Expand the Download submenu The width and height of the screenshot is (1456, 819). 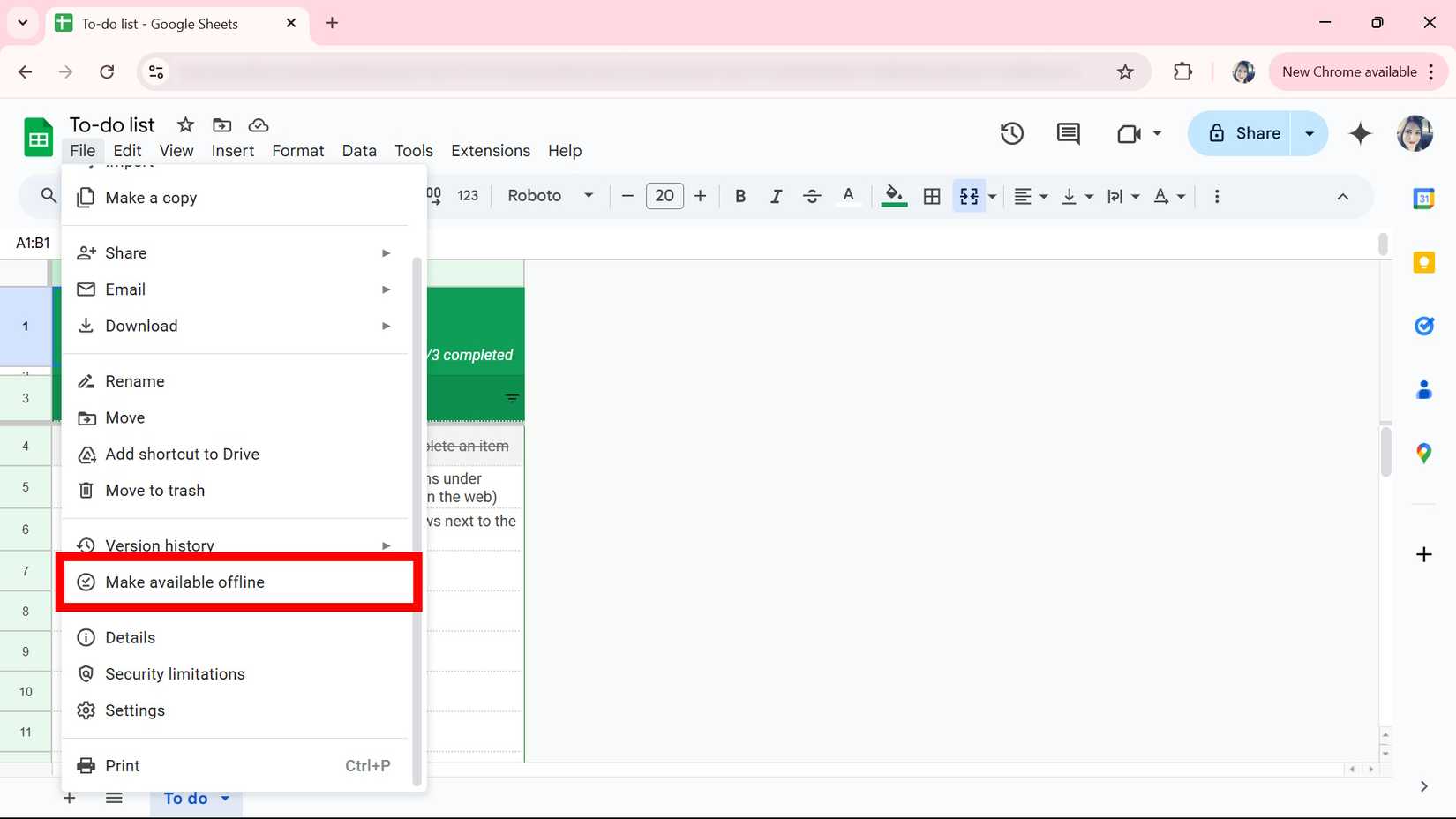click(234, 326)
